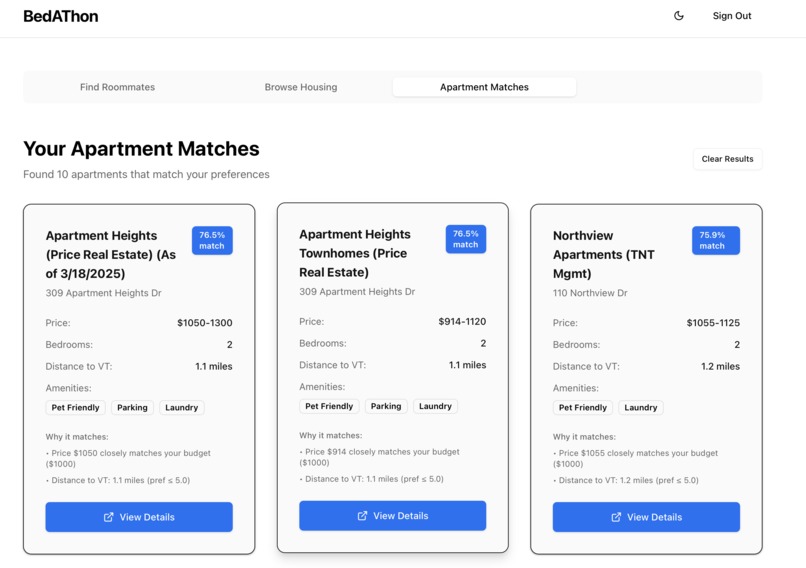Click the external-link icon in Apartment Heights Townhomes View Details
806x568 pixels.
point(362,516)
